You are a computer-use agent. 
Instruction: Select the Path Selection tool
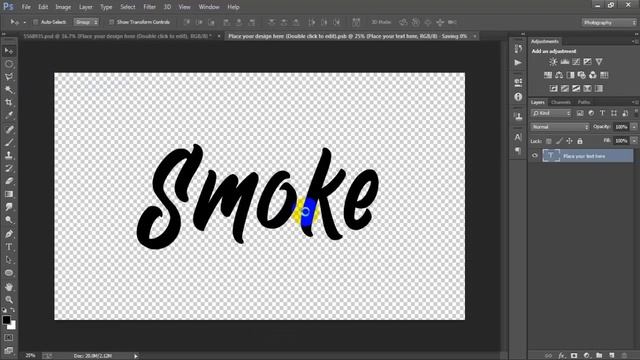[x=9, y=260]
